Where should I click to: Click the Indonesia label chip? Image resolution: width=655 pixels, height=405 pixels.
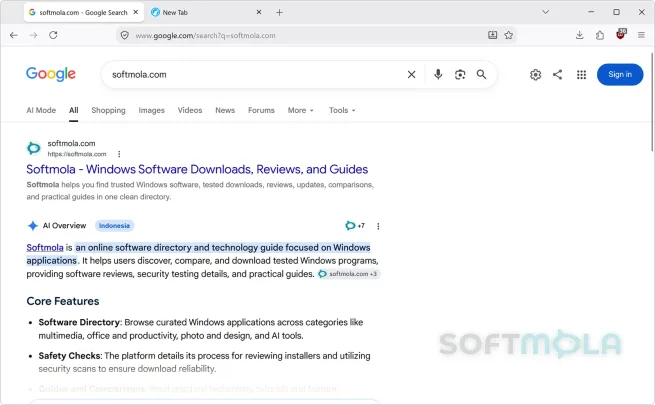point(114,225)
